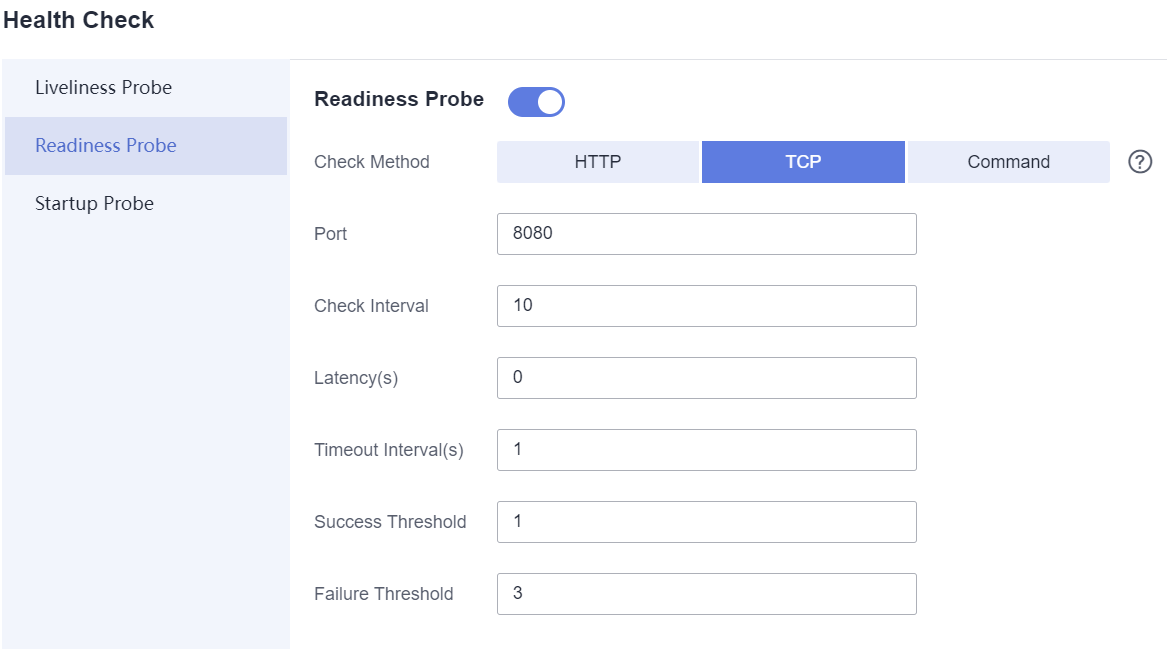Click the Failure Threshold label text

384,594
